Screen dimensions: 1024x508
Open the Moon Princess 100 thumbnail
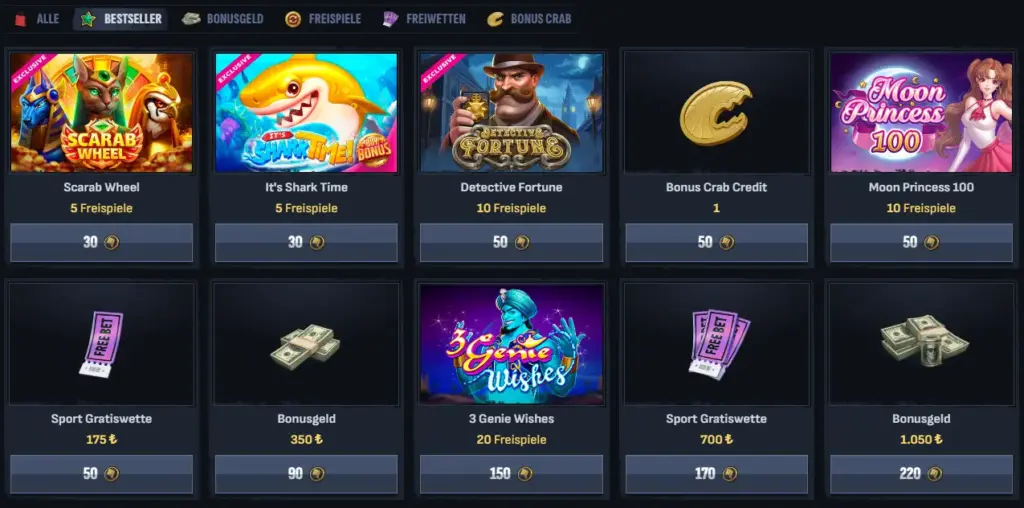point(921,112)
